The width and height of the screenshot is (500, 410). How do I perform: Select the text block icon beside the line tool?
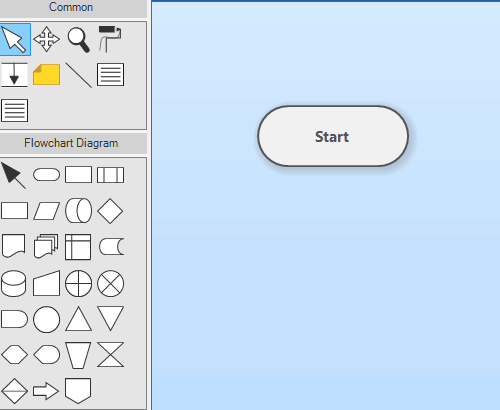coord(111,74)
